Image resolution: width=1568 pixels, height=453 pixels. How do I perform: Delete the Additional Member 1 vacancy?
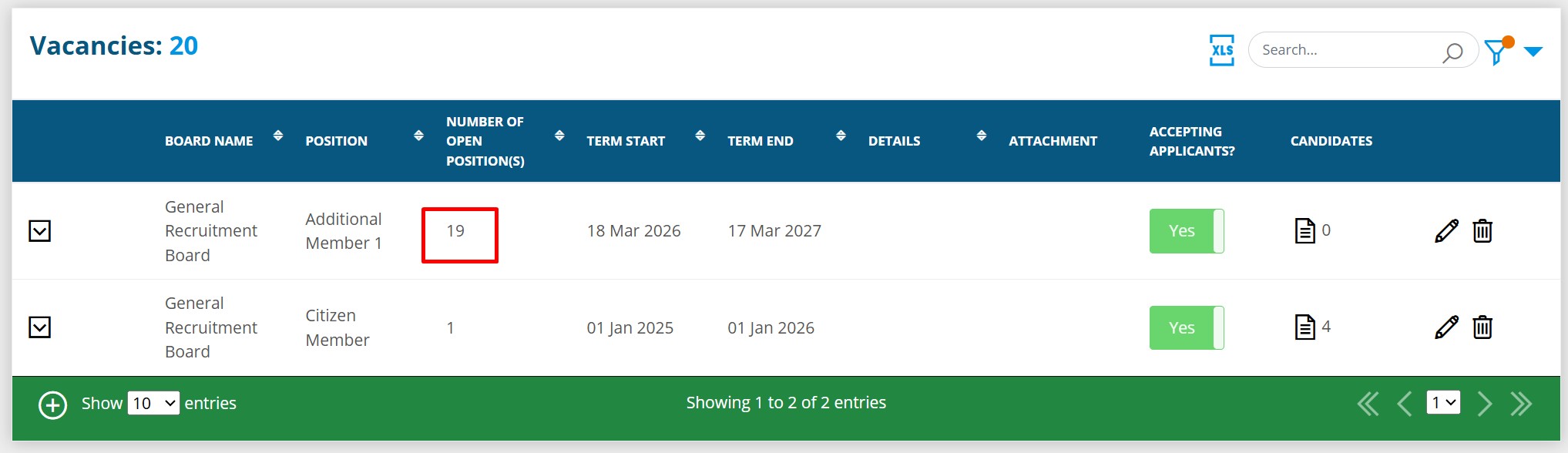coord(1482,231)
